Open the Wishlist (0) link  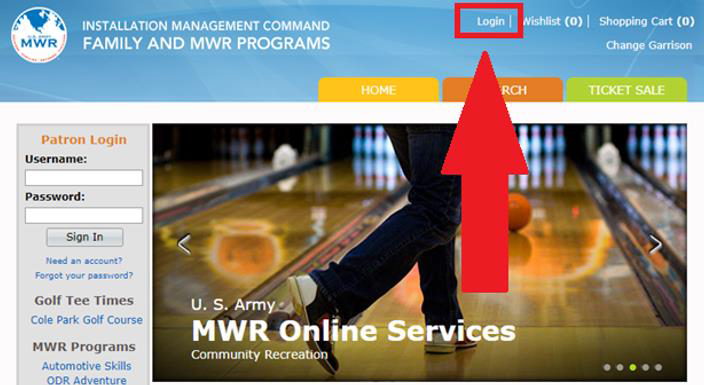tap(552, 21)
